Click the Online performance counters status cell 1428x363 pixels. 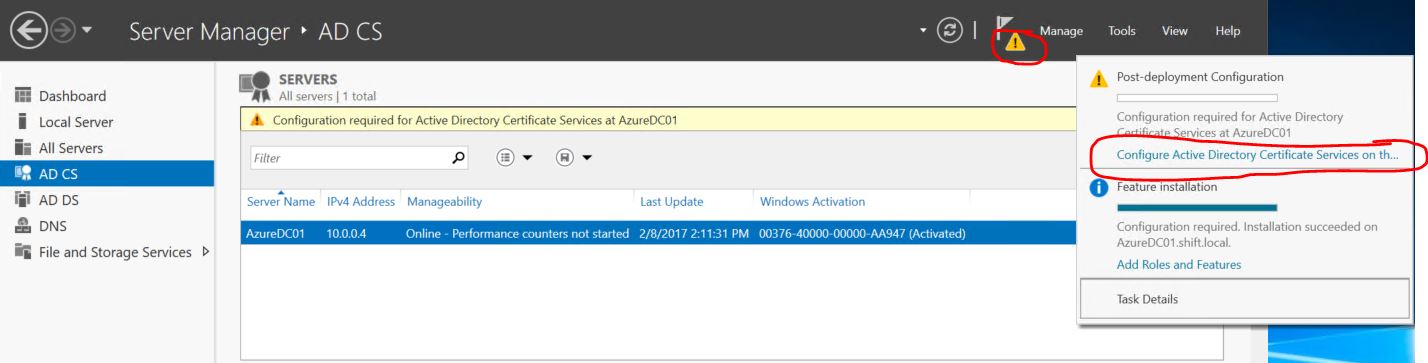pyautogui.click(x=517, y=234)
